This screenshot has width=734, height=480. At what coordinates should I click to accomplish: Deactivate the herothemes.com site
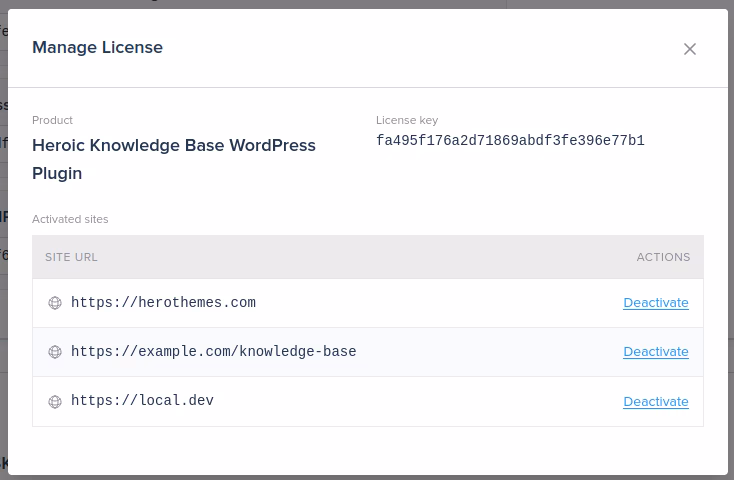656,303
